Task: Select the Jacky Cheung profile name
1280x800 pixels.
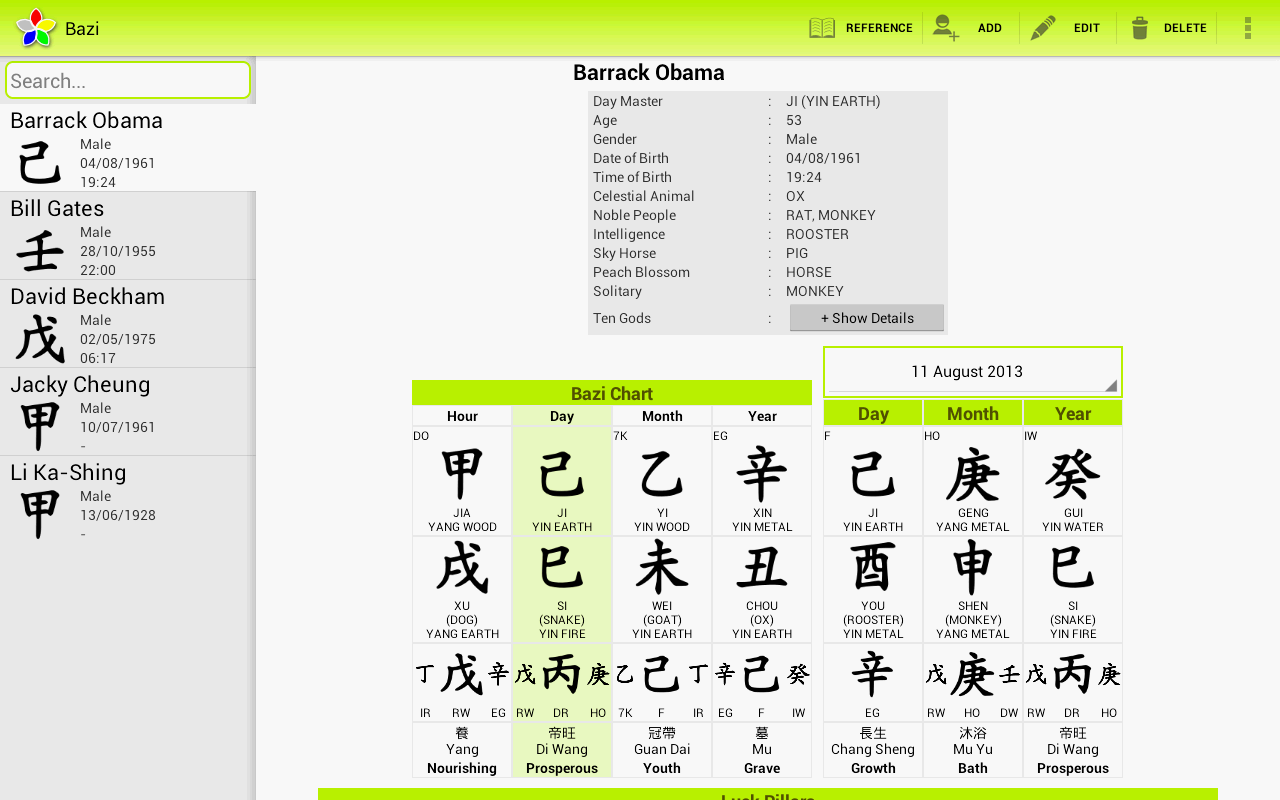Action: tap(80, 384)
